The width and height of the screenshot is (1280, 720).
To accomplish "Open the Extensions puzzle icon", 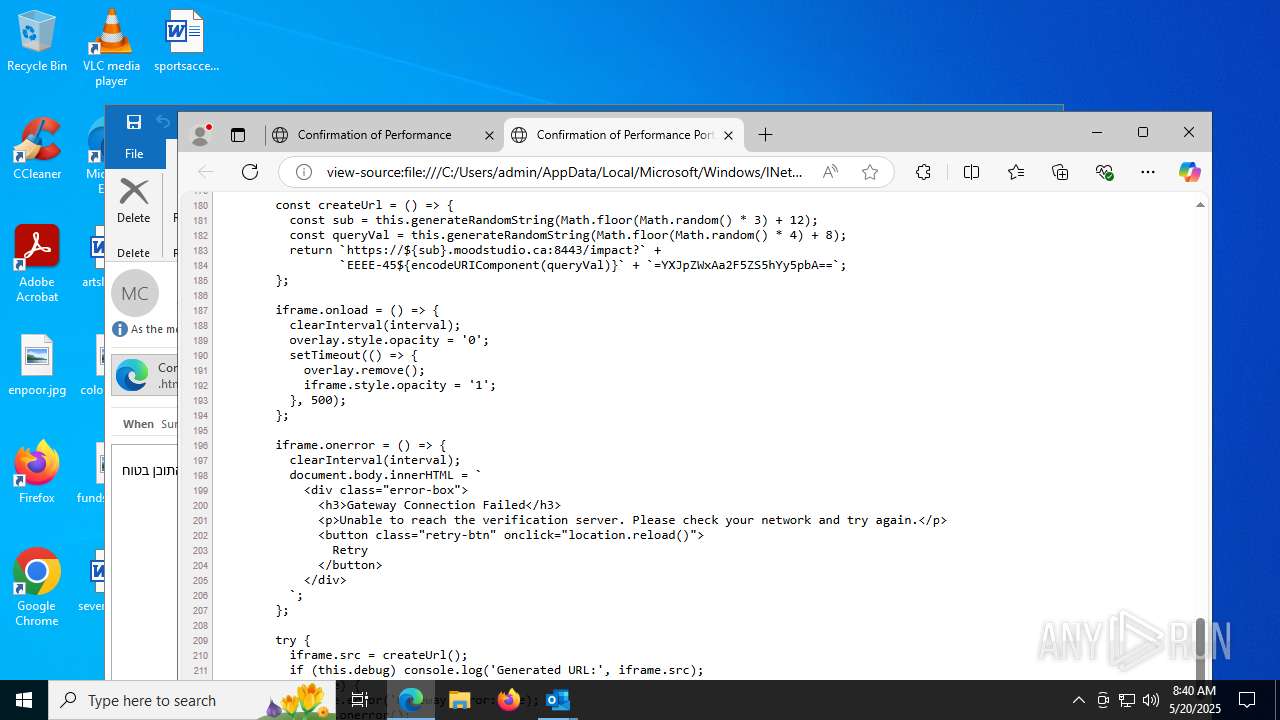I will tap(923, 172).
